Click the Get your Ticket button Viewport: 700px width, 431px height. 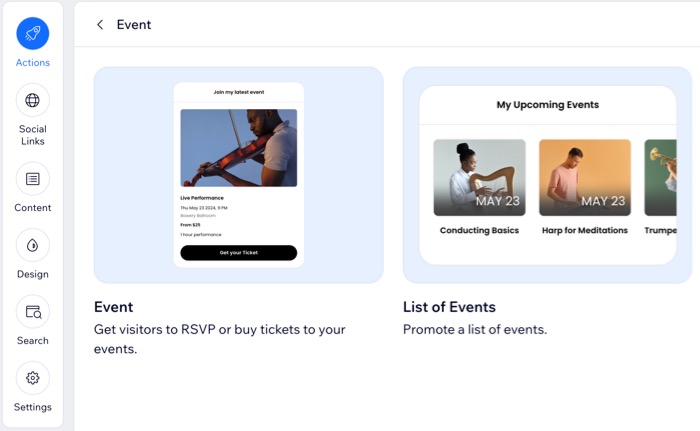point(239,253)
